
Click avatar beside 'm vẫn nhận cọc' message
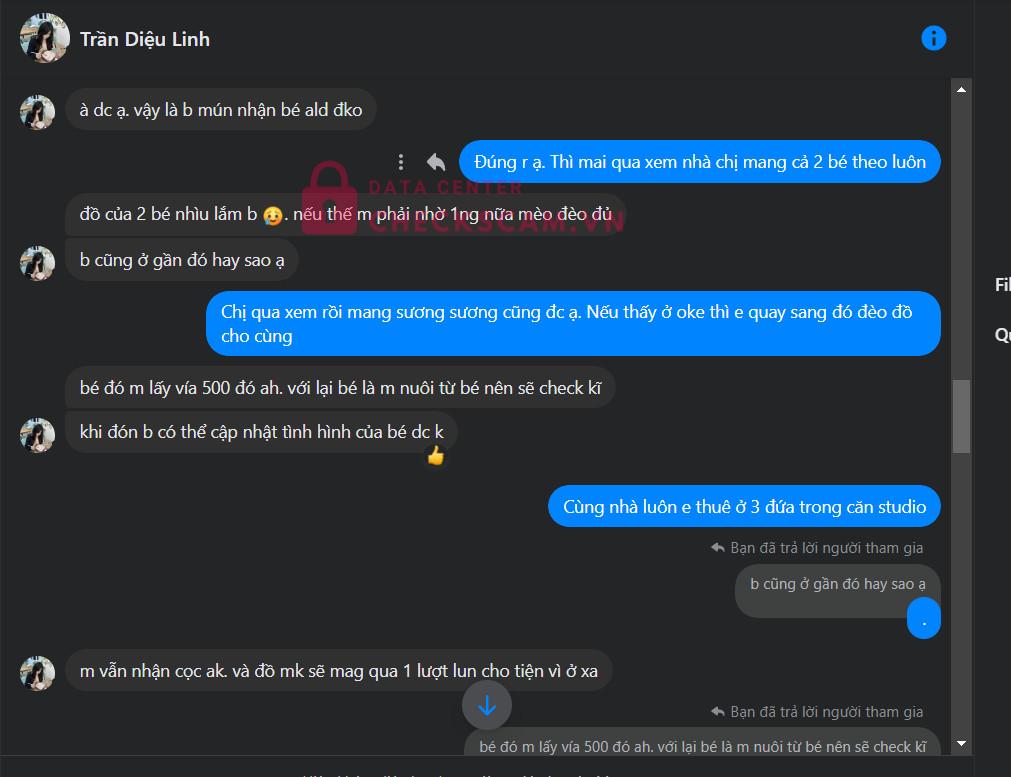(37, 673)
